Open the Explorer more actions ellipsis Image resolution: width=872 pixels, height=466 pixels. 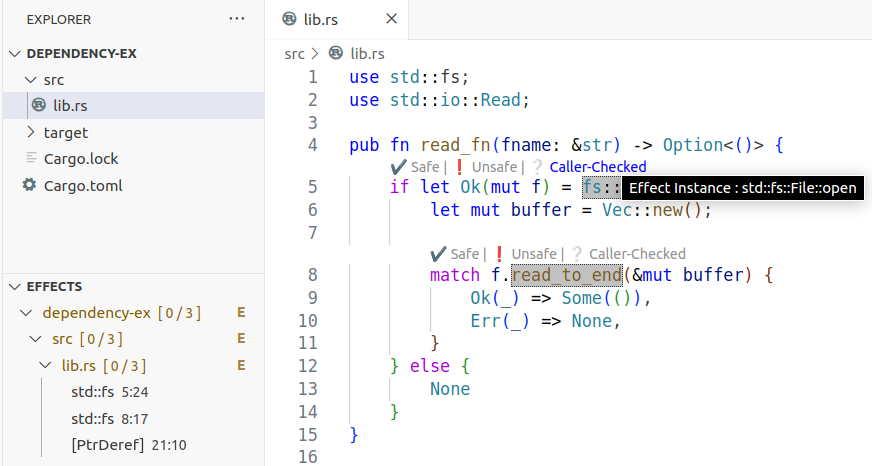(x=236, y=18)
